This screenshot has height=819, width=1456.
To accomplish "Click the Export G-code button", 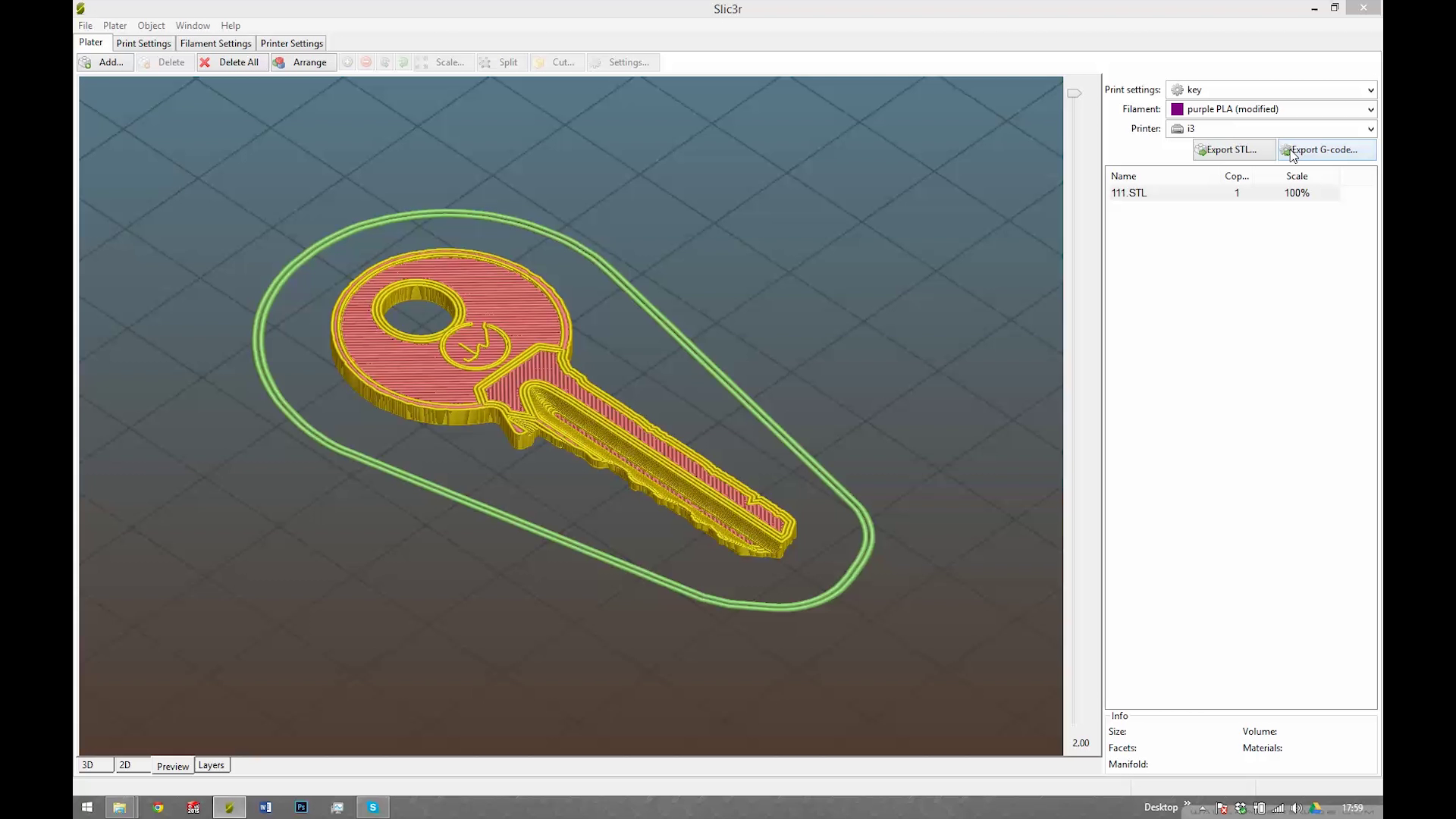I will 1326,149.
